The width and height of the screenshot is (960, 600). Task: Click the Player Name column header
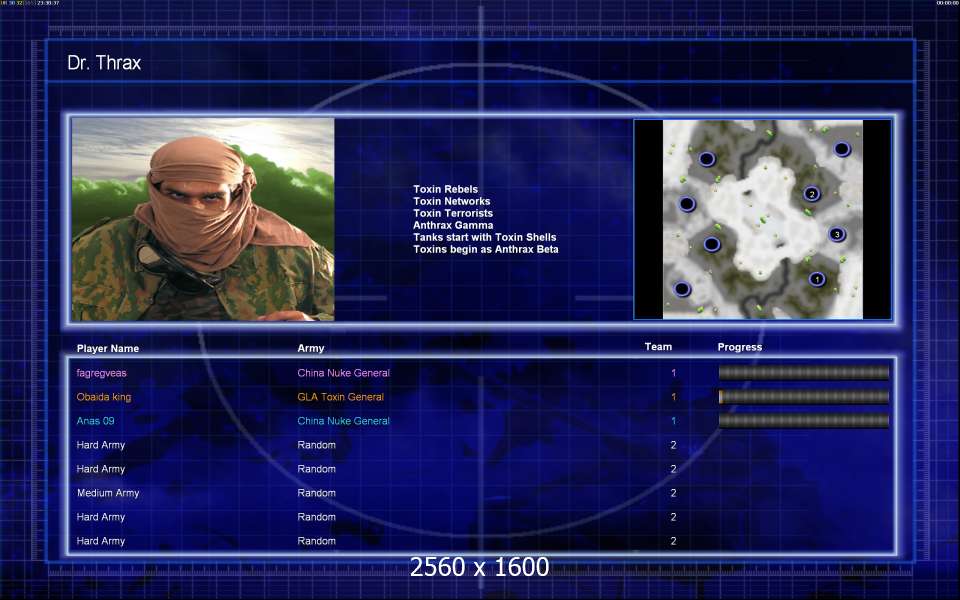coord(108,348)
